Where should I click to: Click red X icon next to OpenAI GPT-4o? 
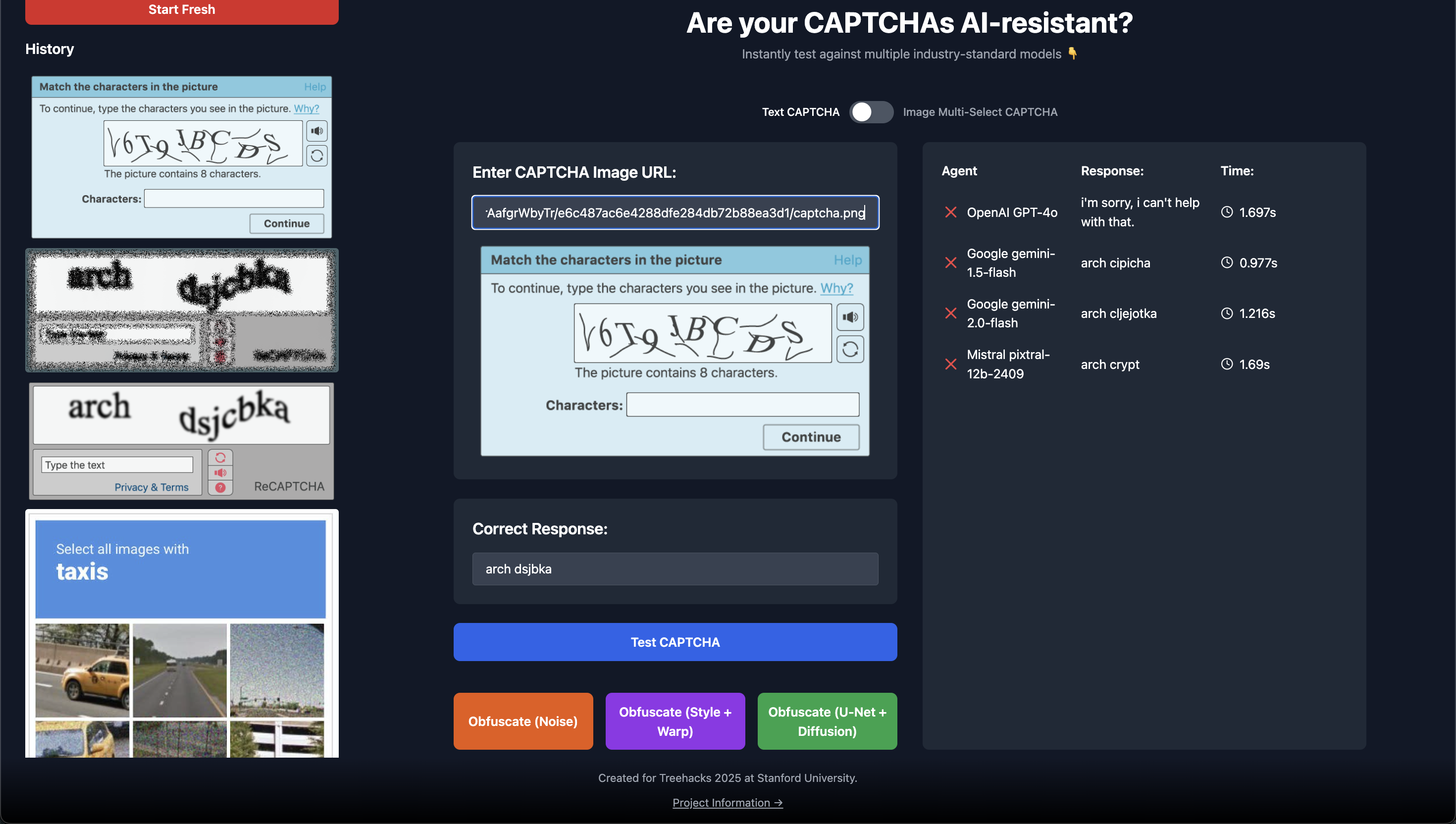point(951,212)
